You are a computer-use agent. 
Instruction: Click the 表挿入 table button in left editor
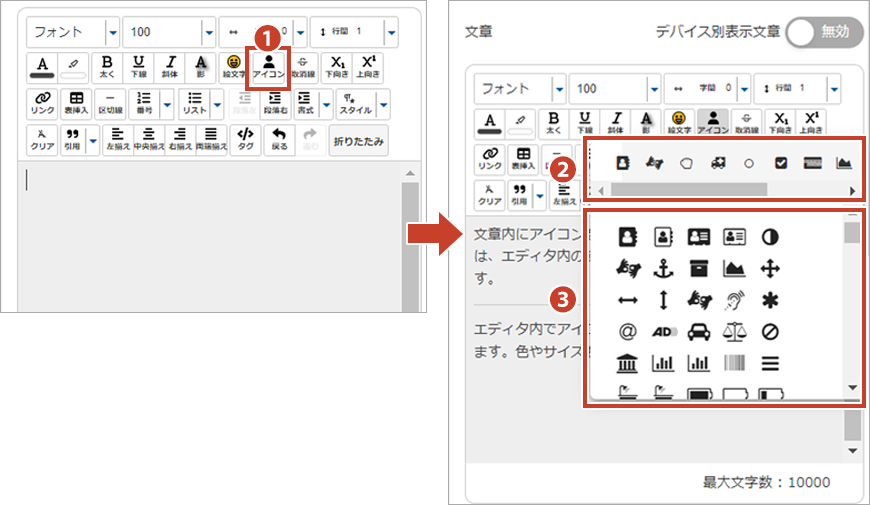pos(75,103)
